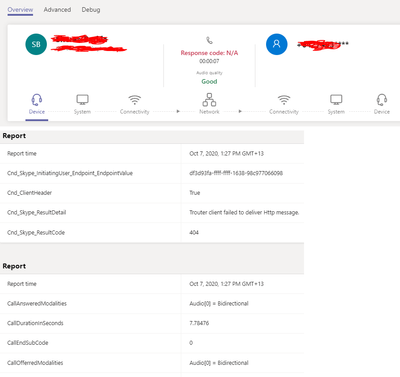Open the Debug tab
Viewport: 400px width, 377px height.
click(91, 10)
